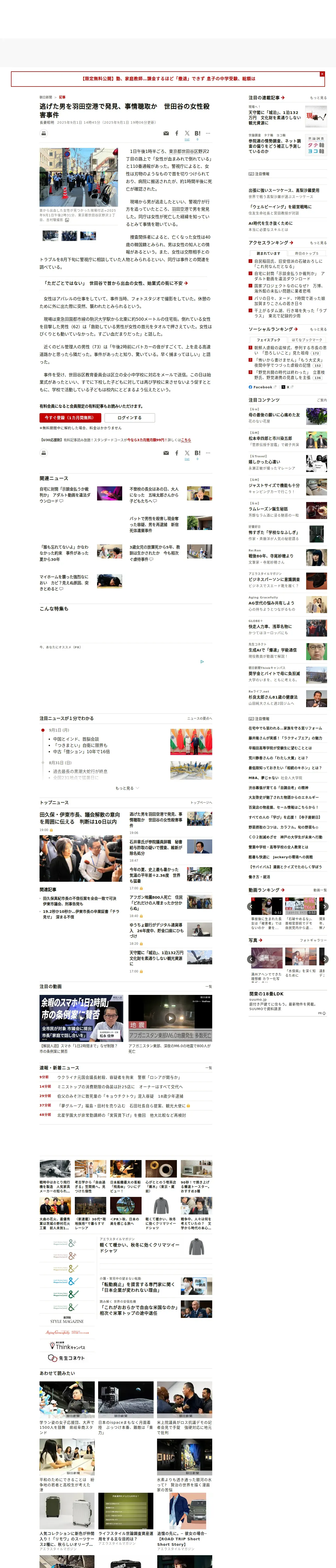Click the Facebook external link in social ranking

[262, 387]
